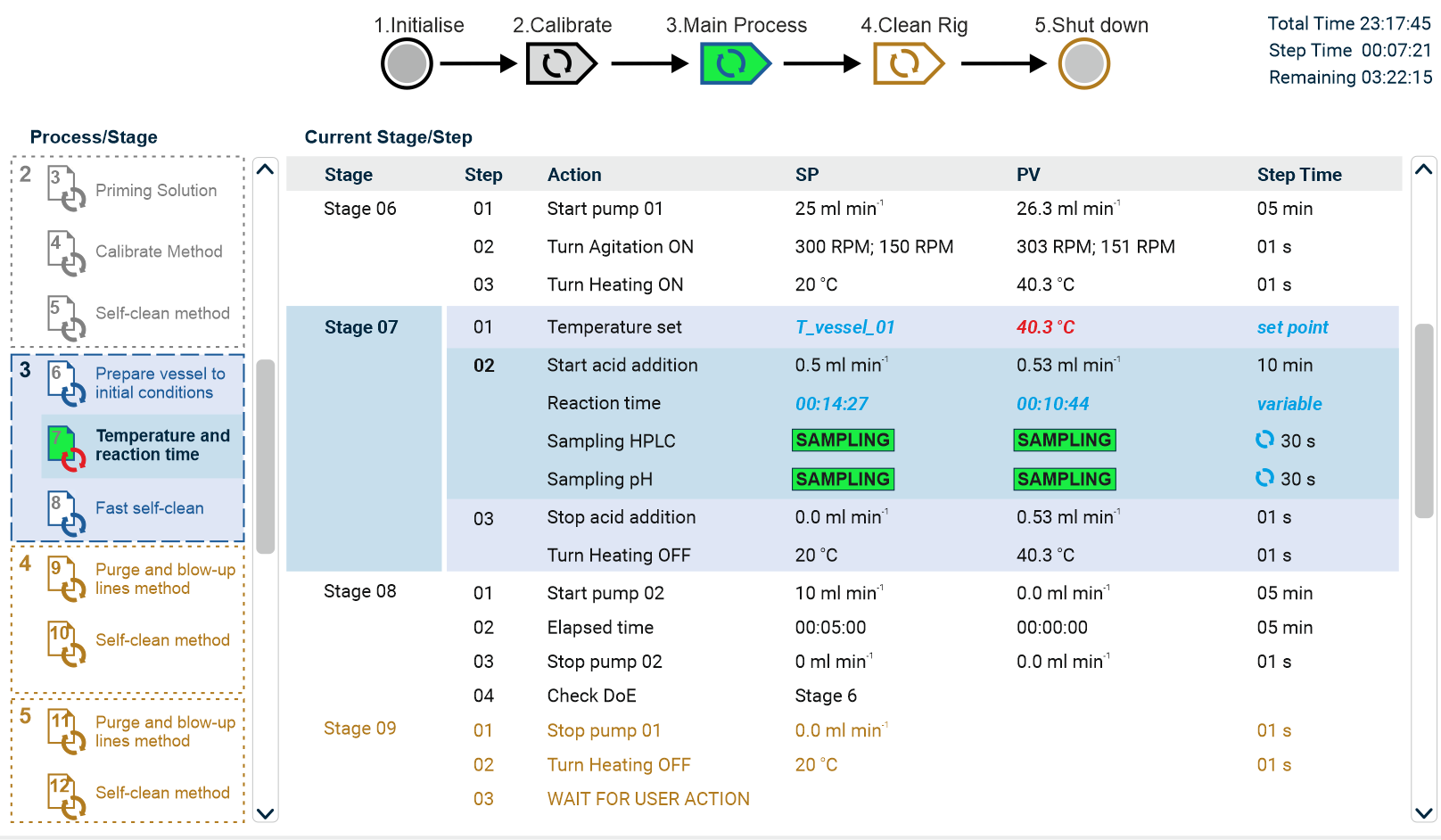Click the Shut down circle icon

[x=1083, y=64]
